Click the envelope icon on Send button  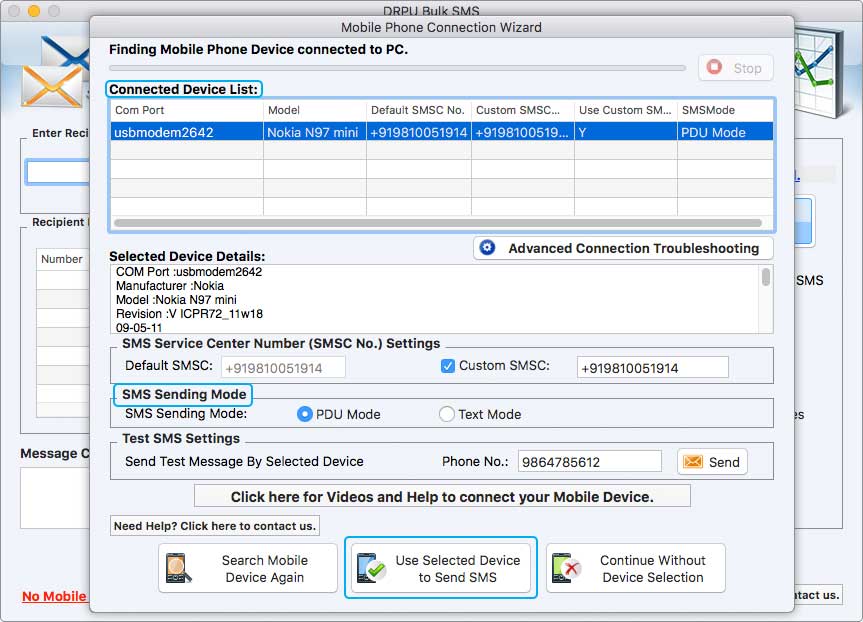pyautogui.click(x=693, y=462)
